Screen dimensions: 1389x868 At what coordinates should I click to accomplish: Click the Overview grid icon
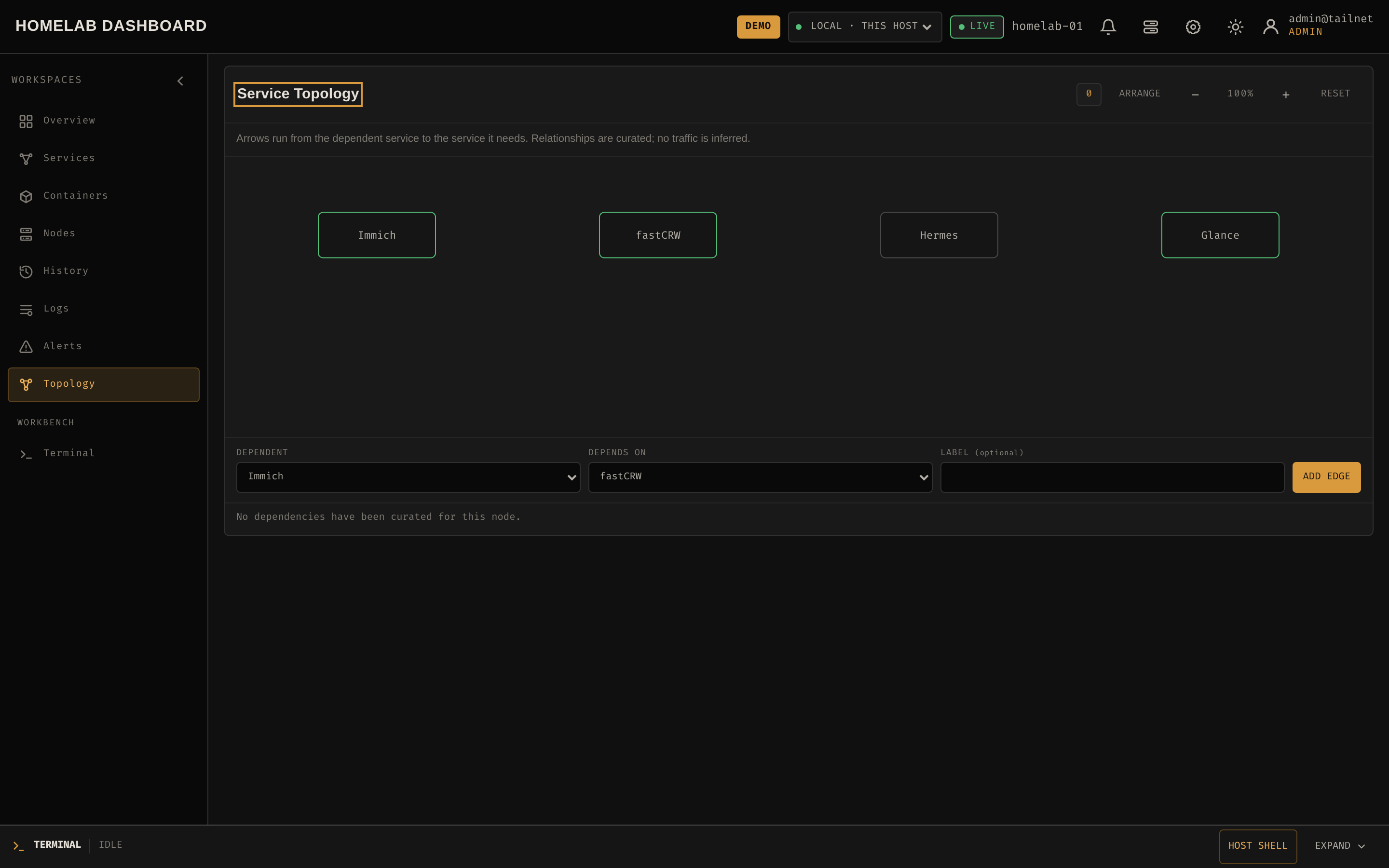[x=26, y=121]
